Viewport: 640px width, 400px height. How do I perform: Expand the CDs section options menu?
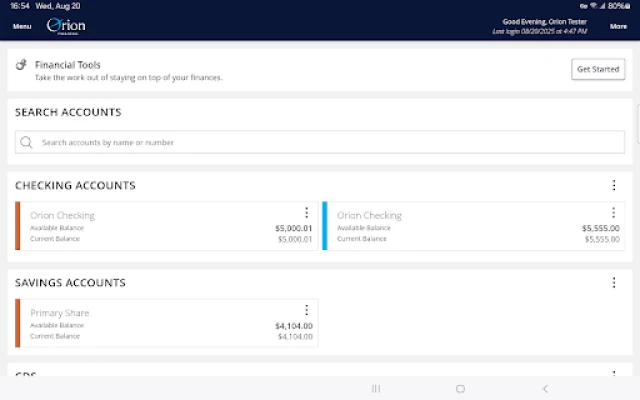coord(614,374)
